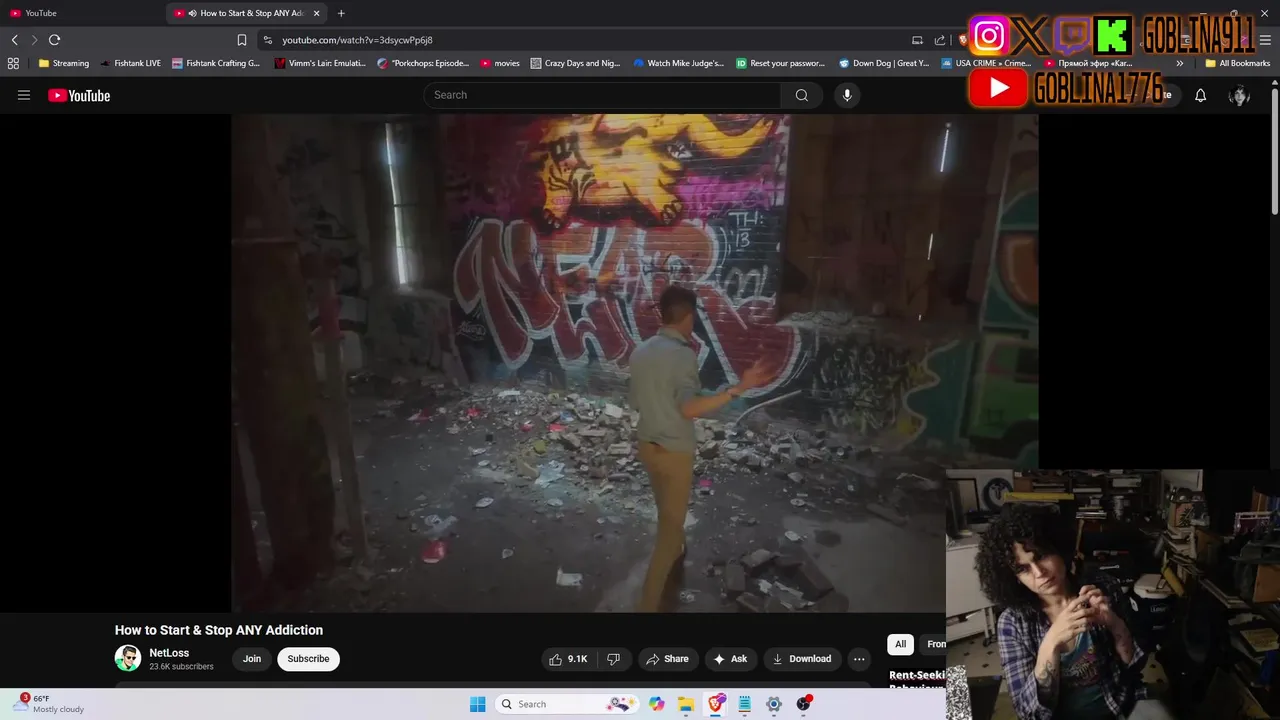Viewport: 1280px width, 720px height.
Task: Open the Porkchops: Episode bookmark
Action: pos(423,63)
